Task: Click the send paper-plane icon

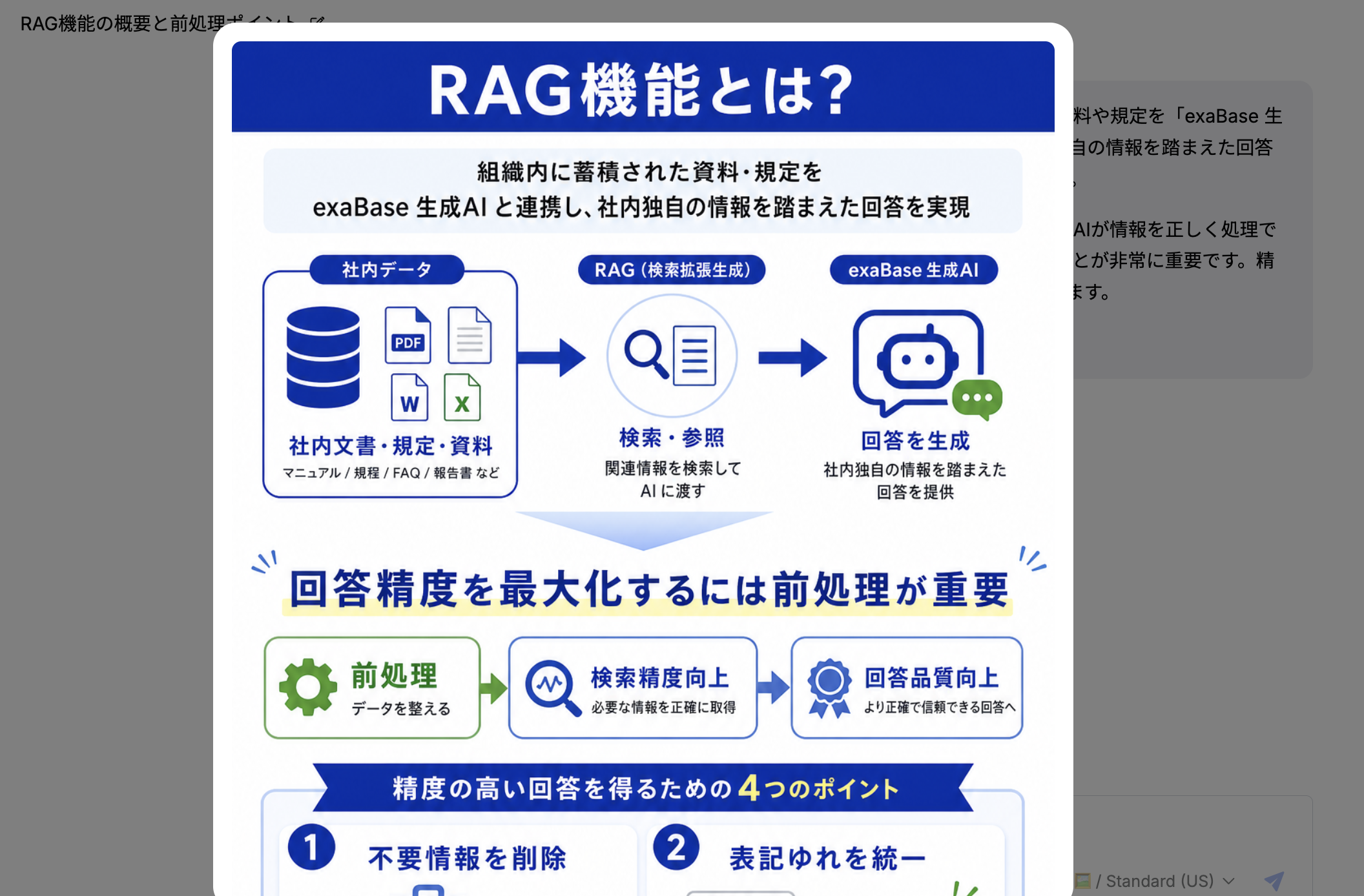Action: (x=1274, y=881)
